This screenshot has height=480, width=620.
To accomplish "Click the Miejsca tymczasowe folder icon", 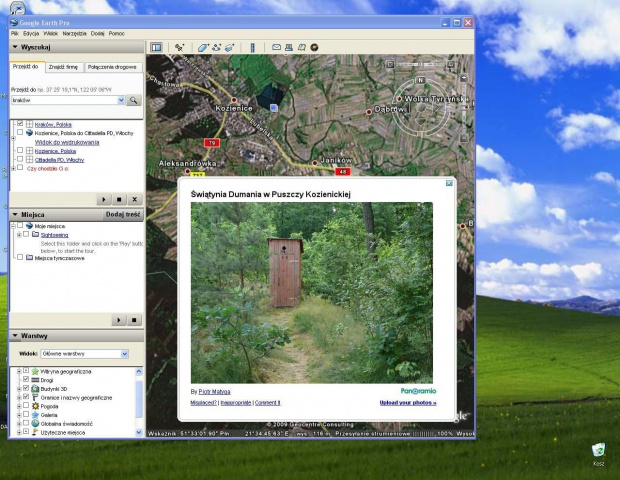I will pyautogui.click(x=29, y=258).
